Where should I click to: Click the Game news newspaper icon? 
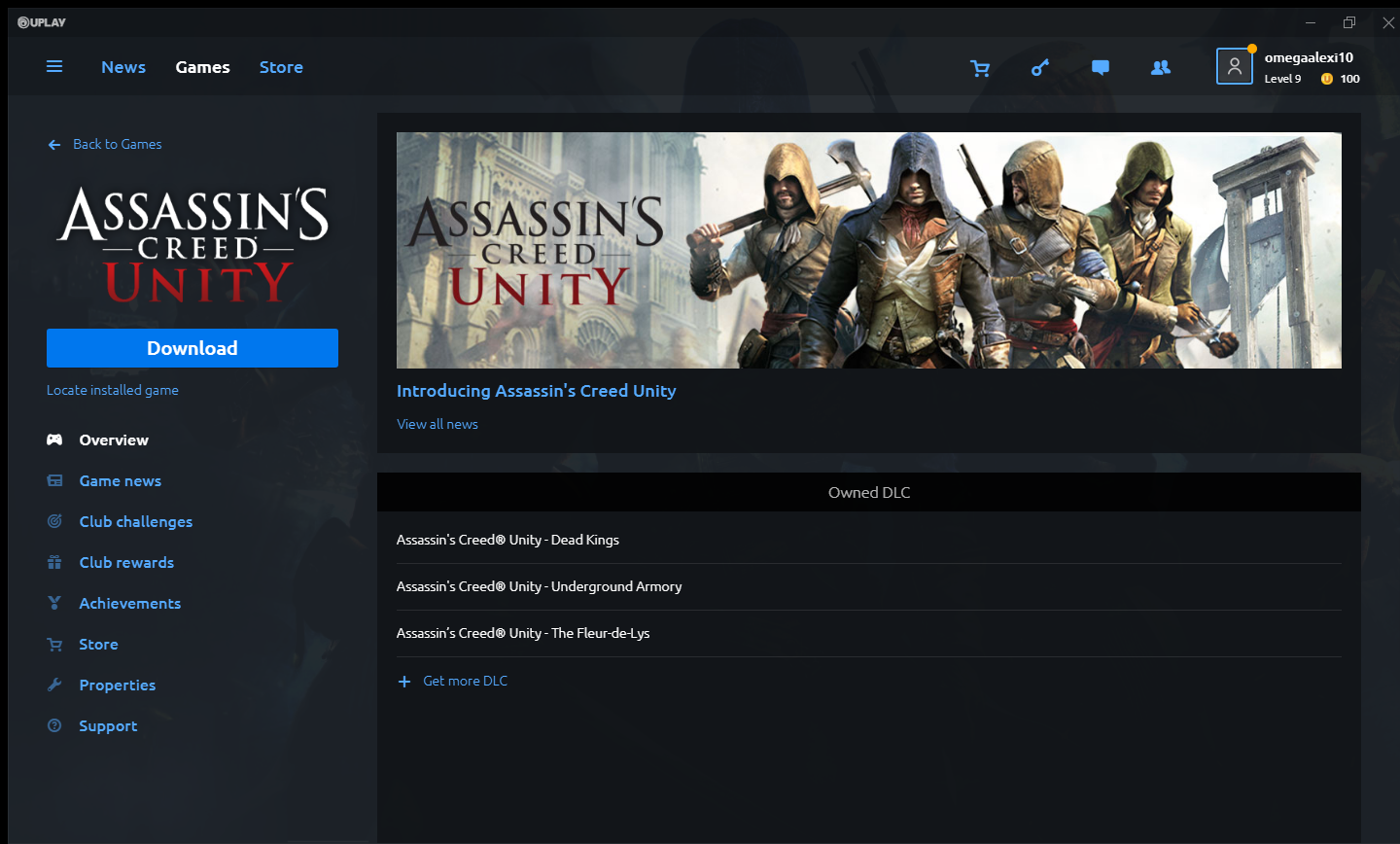[x=54, y=481]
